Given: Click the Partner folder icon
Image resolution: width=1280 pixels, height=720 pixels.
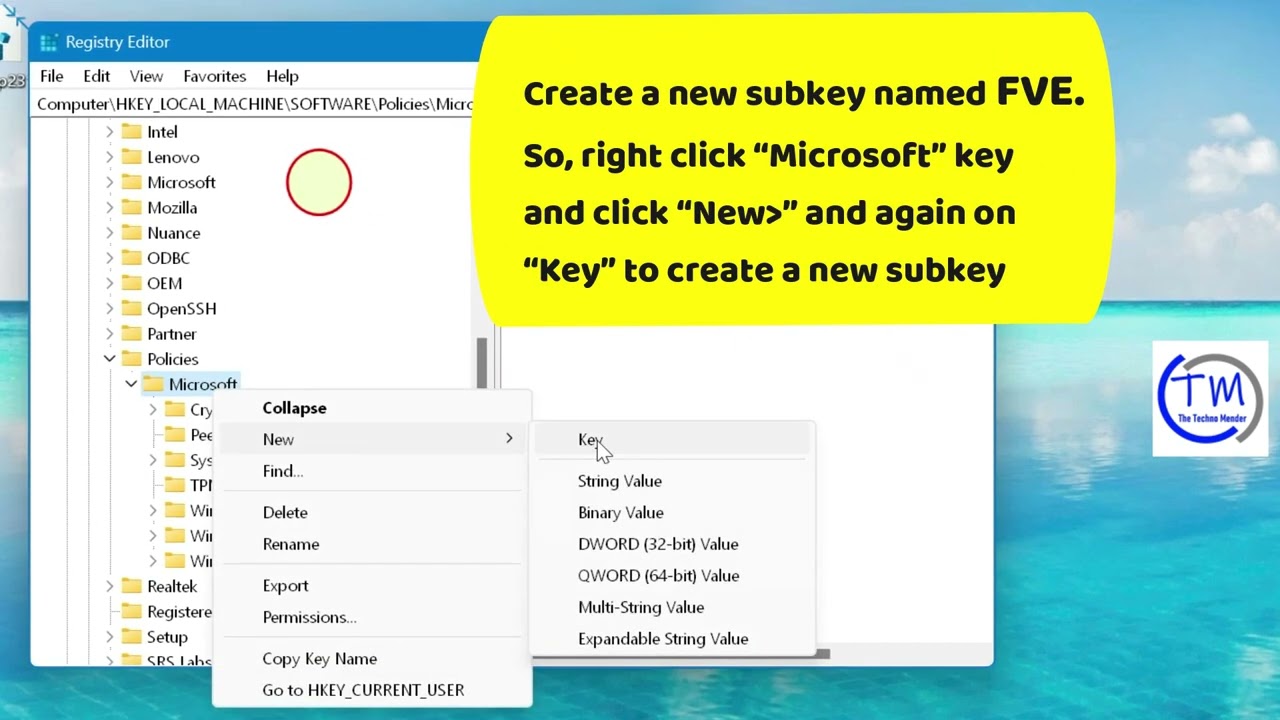Looking at the screenshot, I should click(x=131, y=333).
